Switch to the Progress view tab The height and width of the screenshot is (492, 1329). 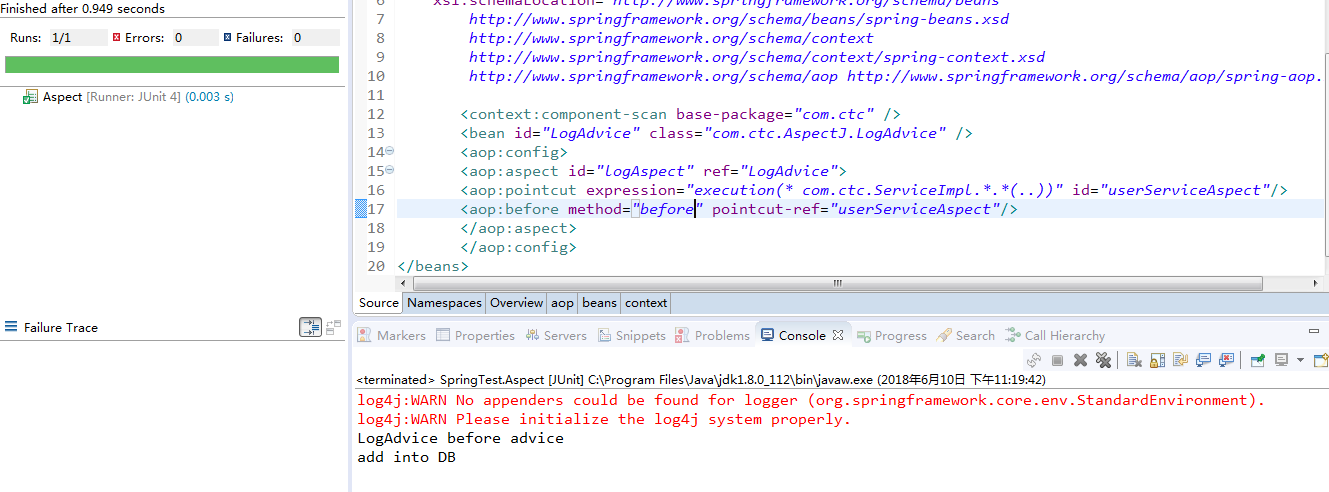[x=892, y=335]
